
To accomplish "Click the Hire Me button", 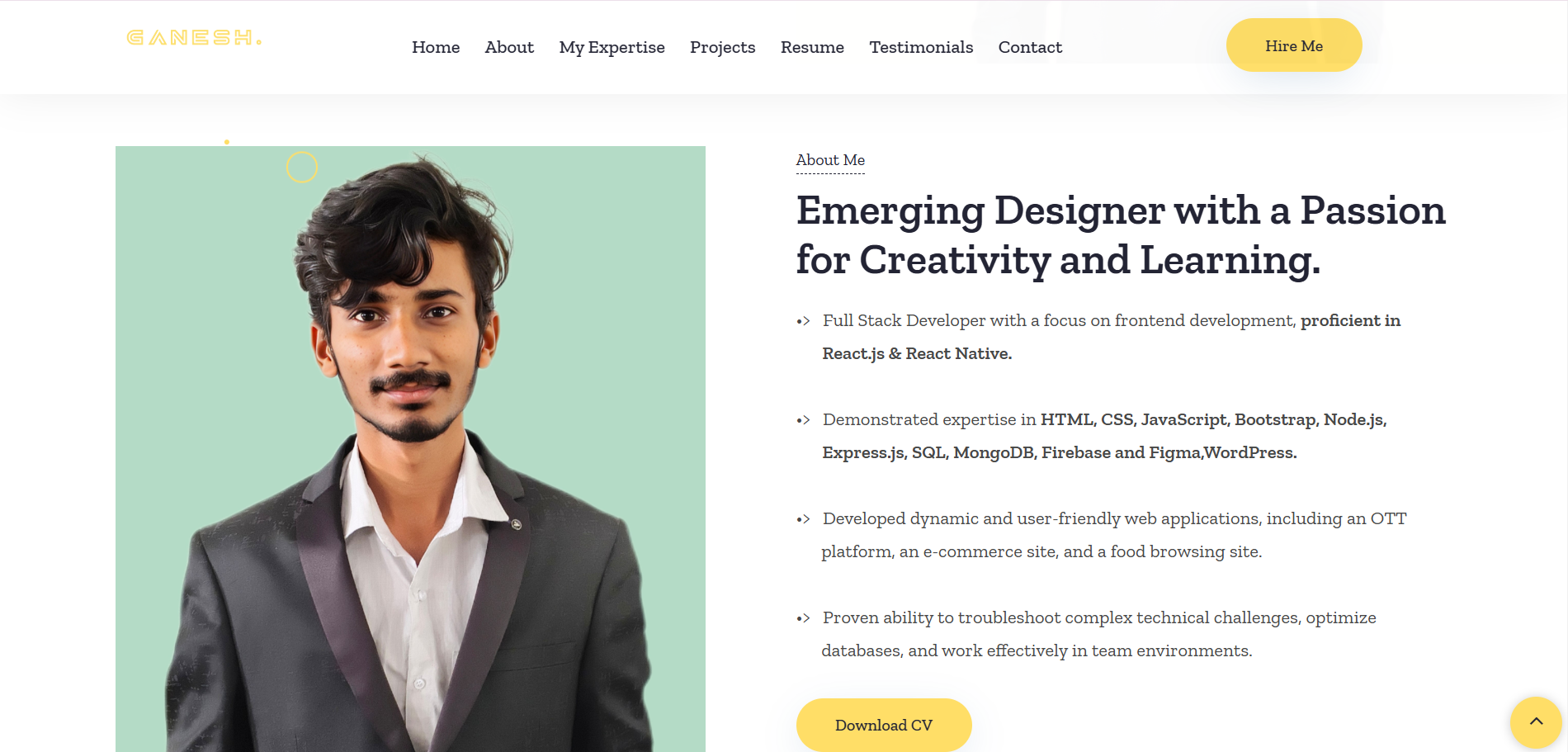I will click(1294, 45).
